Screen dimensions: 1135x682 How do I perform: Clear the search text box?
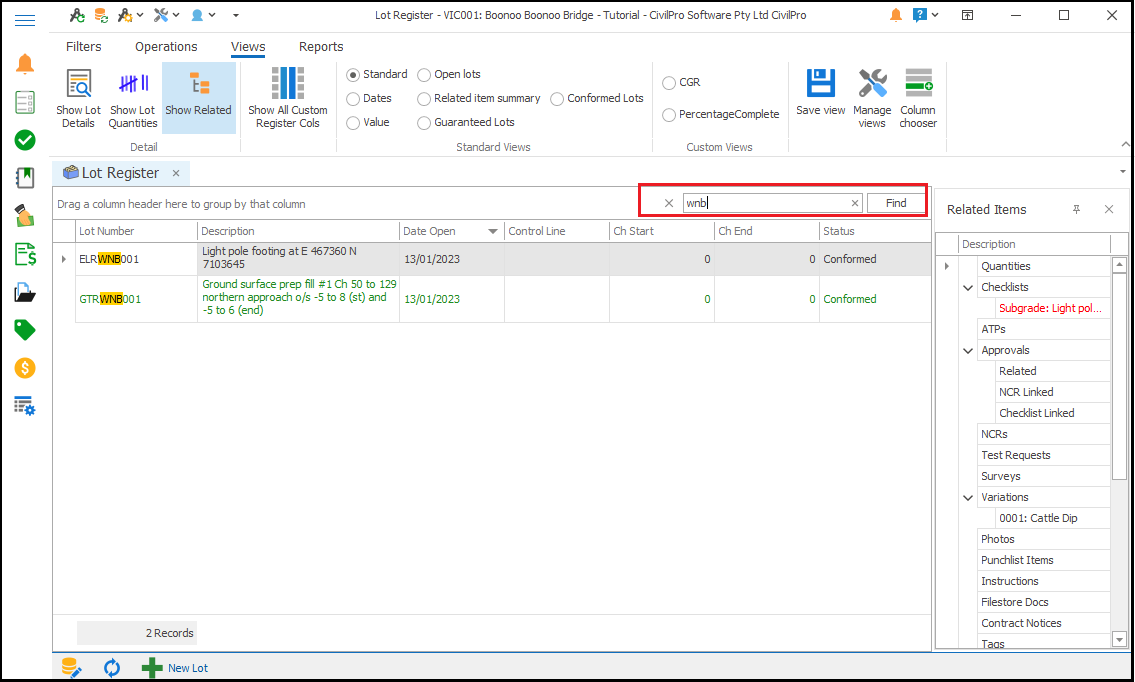pyautogui.click(x=855, y=203)
